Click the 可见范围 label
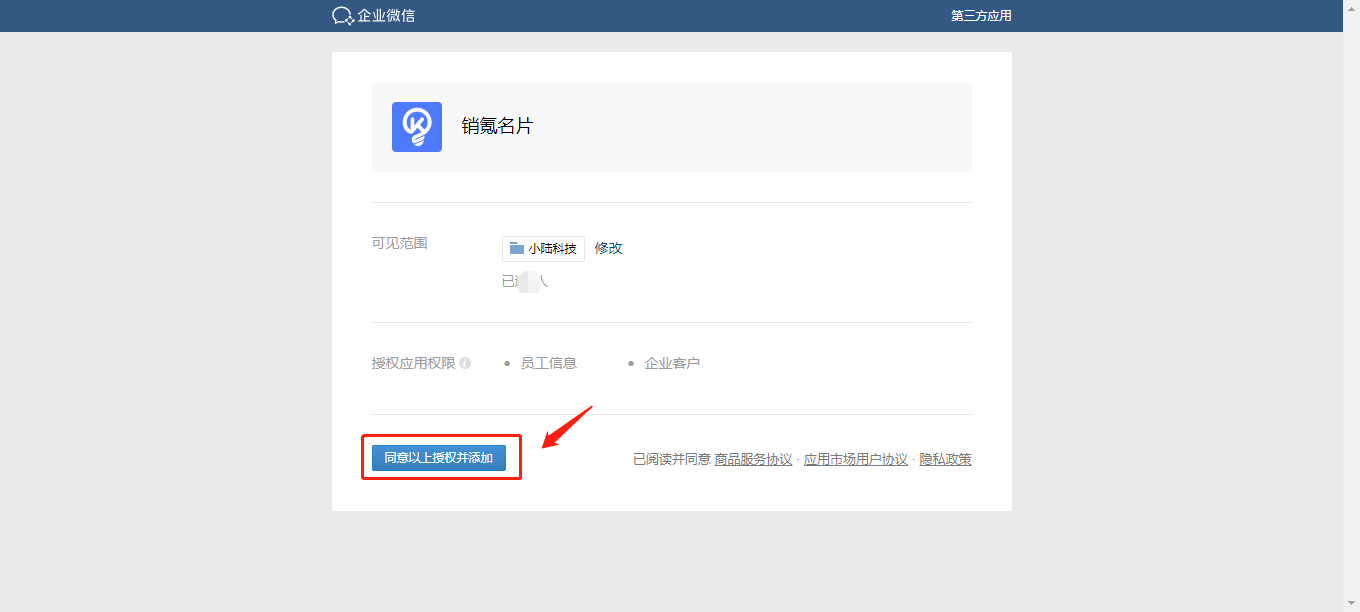 pos(400,243)
